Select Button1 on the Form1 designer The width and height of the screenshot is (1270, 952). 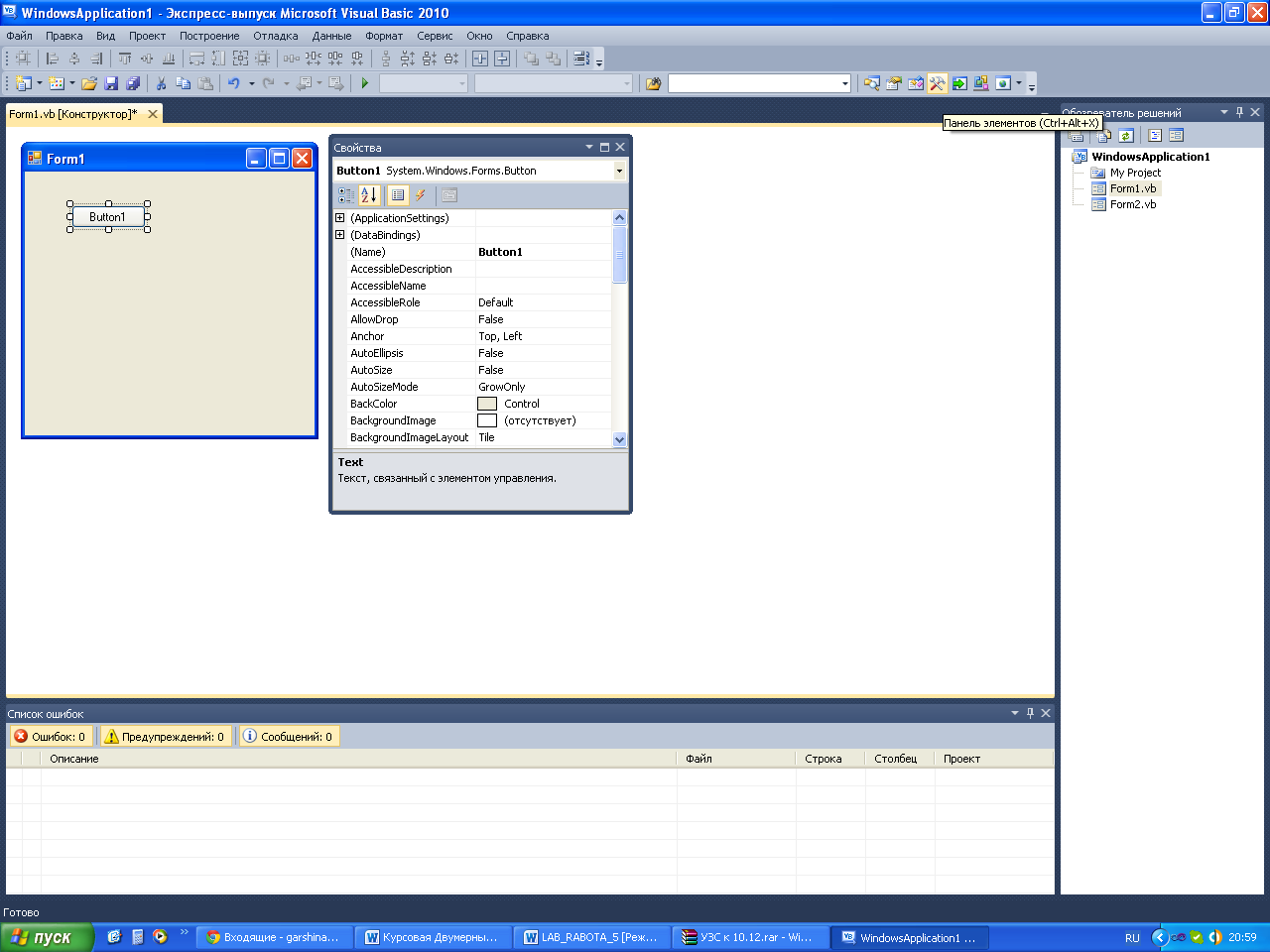coord(108,217)
